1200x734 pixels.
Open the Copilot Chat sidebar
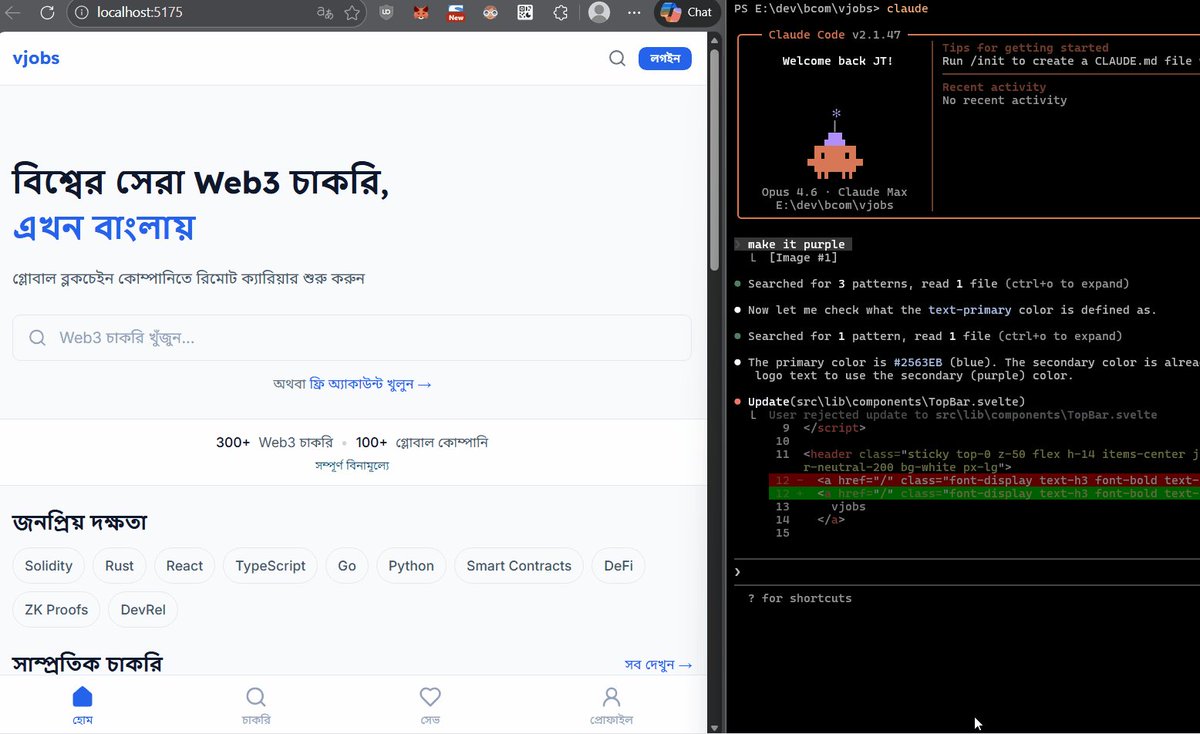click(x=686, y=13)
